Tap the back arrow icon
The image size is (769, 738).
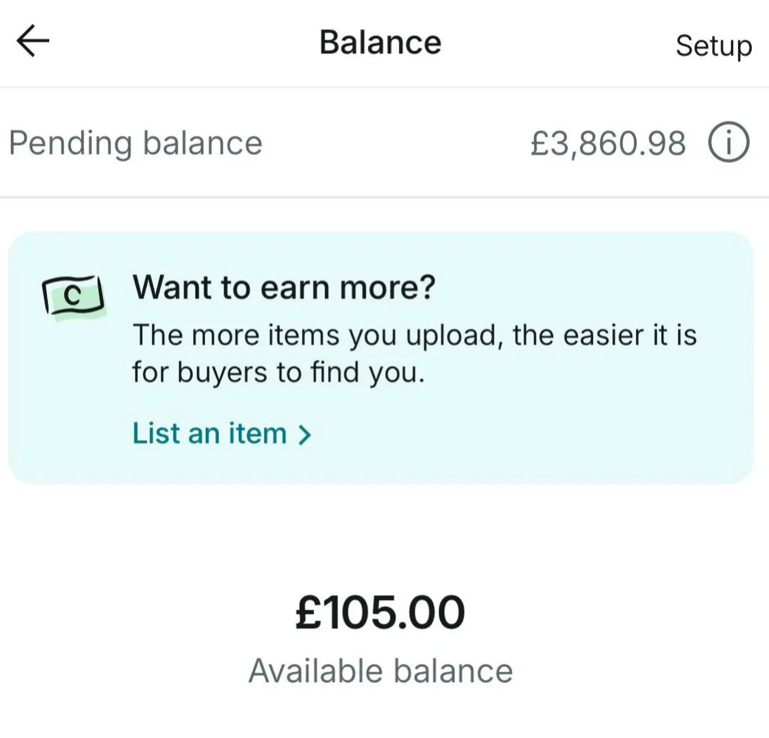tap(33, 41)
